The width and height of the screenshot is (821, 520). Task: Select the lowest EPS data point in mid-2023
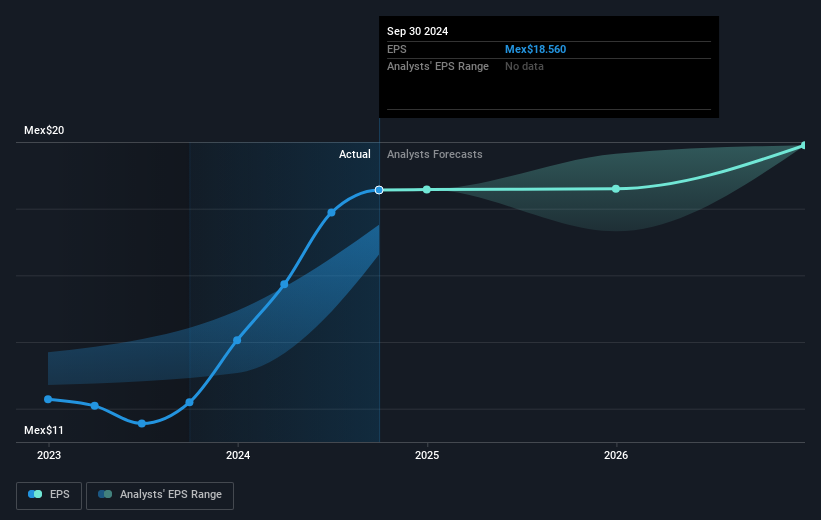(142, 423)
